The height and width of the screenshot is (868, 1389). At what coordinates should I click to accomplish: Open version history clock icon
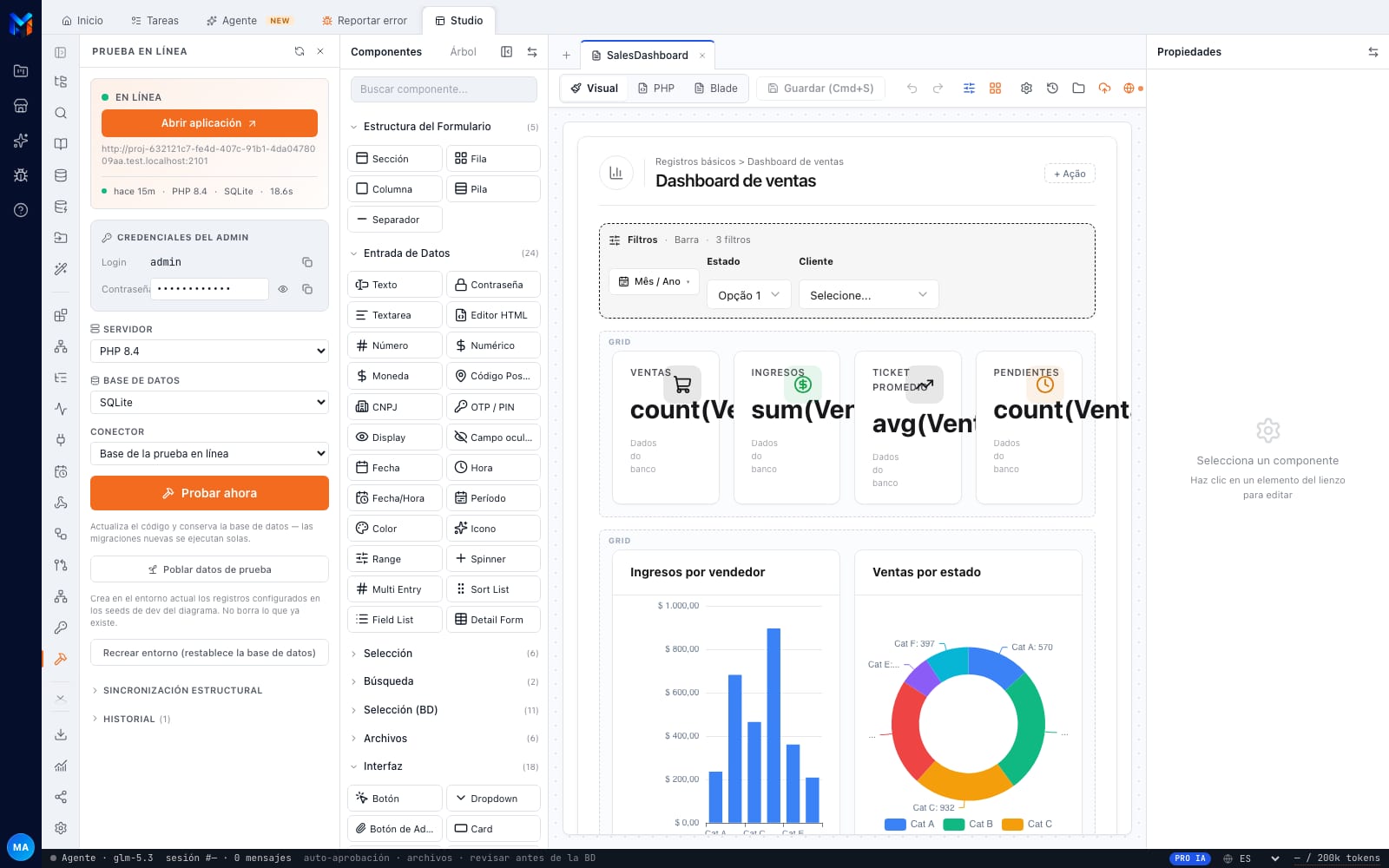tap(1052, 89)
